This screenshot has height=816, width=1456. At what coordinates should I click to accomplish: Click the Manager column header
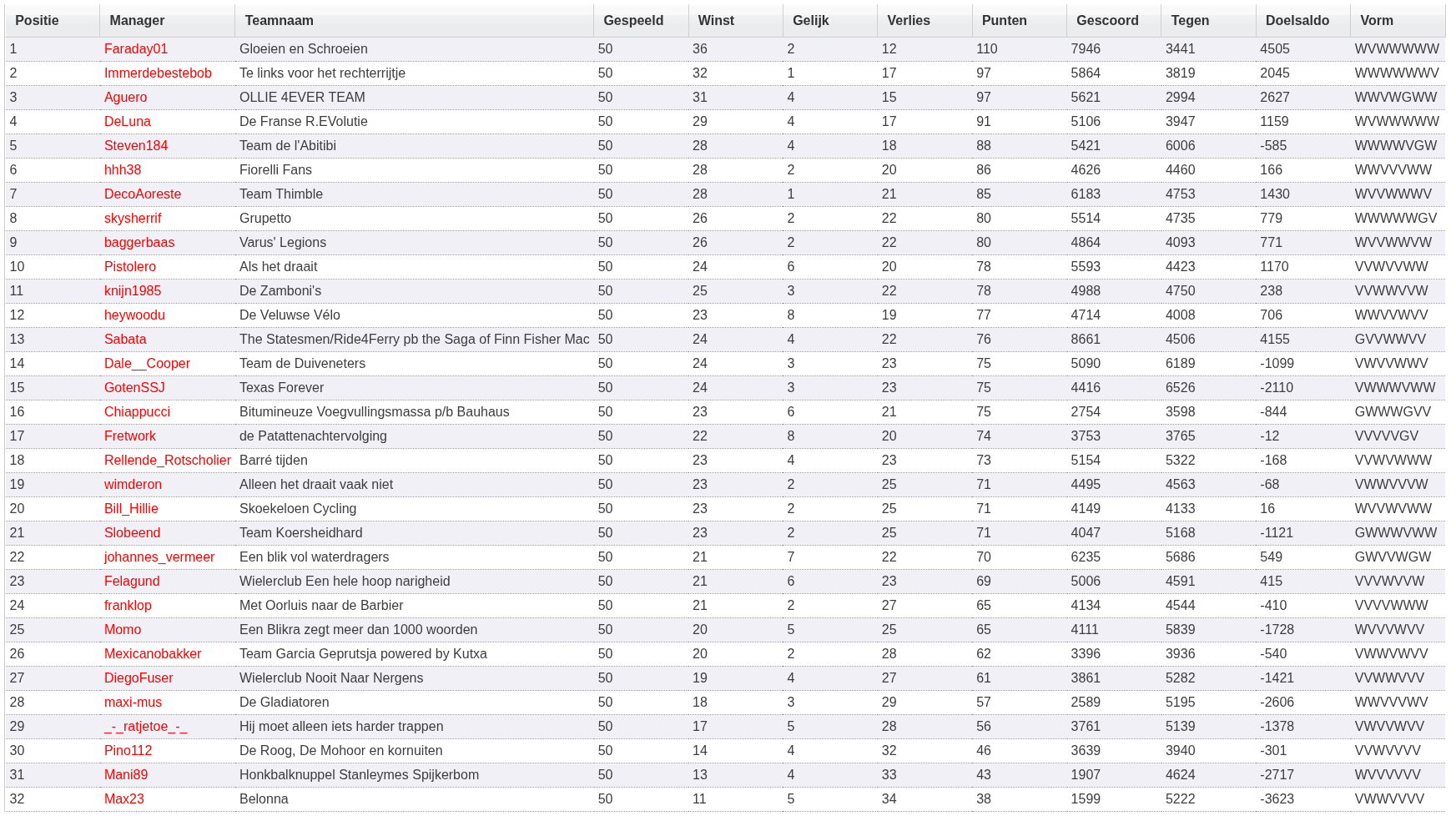(x=137, y=21)
